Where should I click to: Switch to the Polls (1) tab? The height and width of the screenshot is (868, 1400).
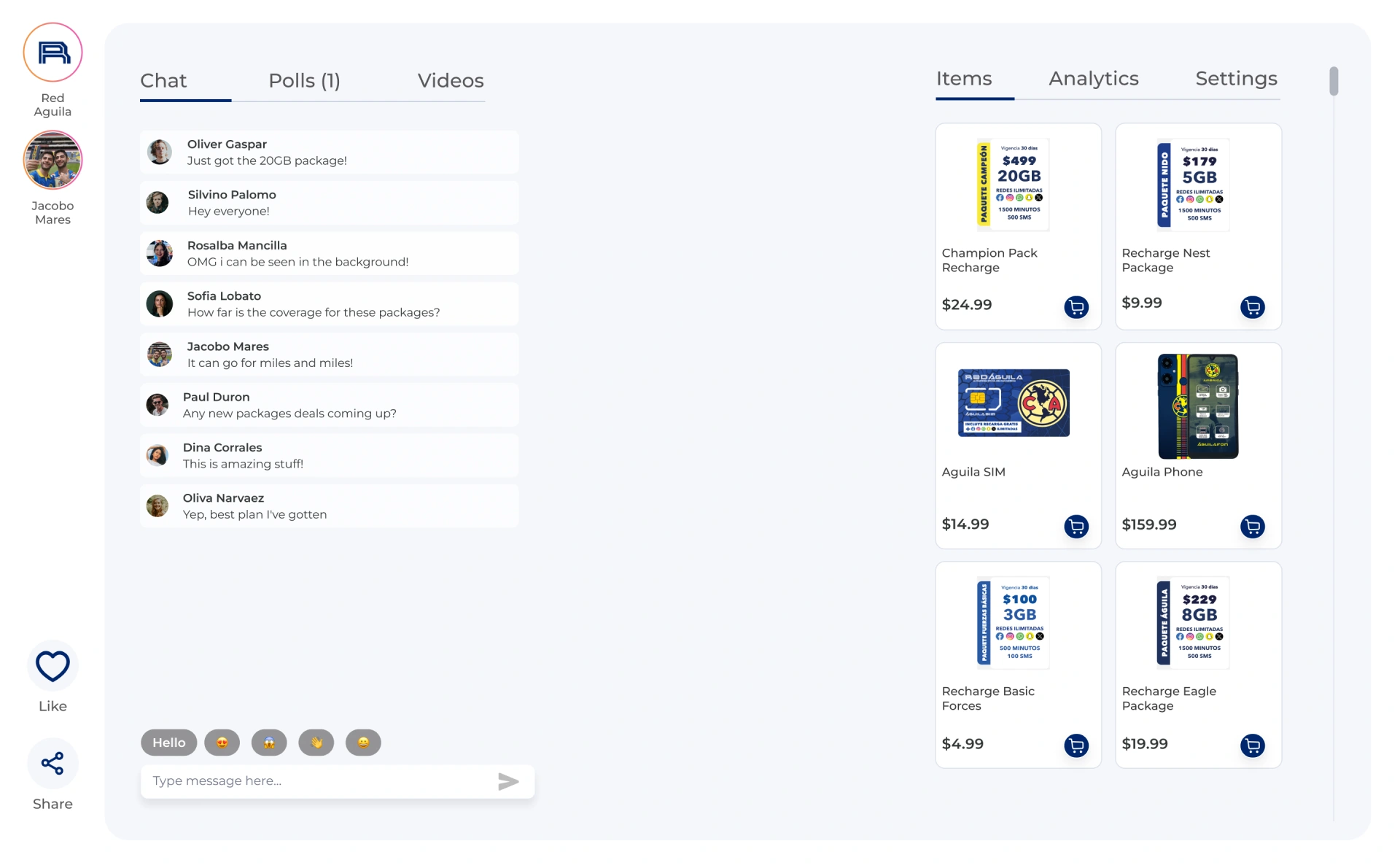tap(304, 80)
